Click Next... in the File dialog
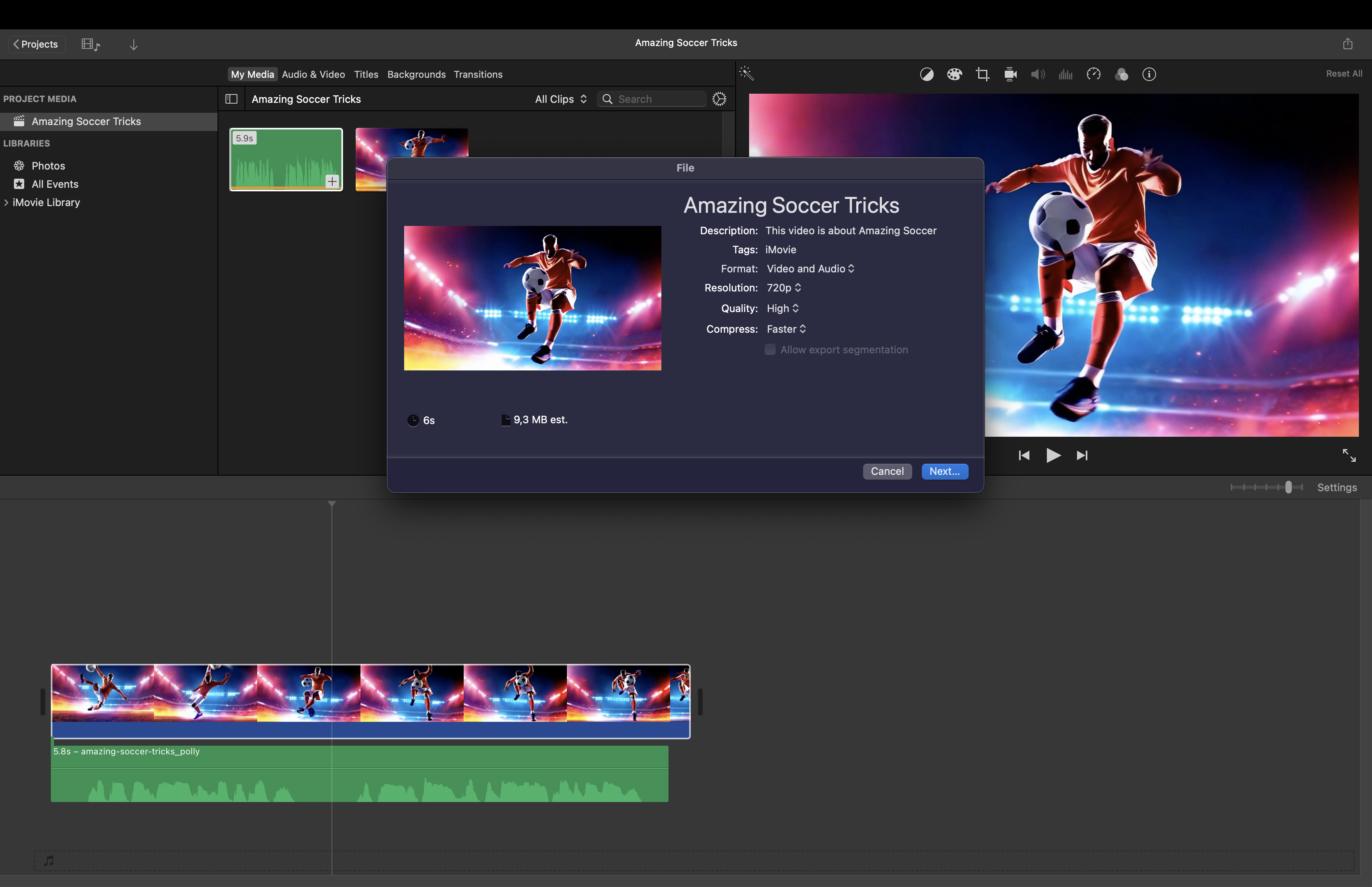Viewport: 1372px width, 887px height. tap(944, 471)
